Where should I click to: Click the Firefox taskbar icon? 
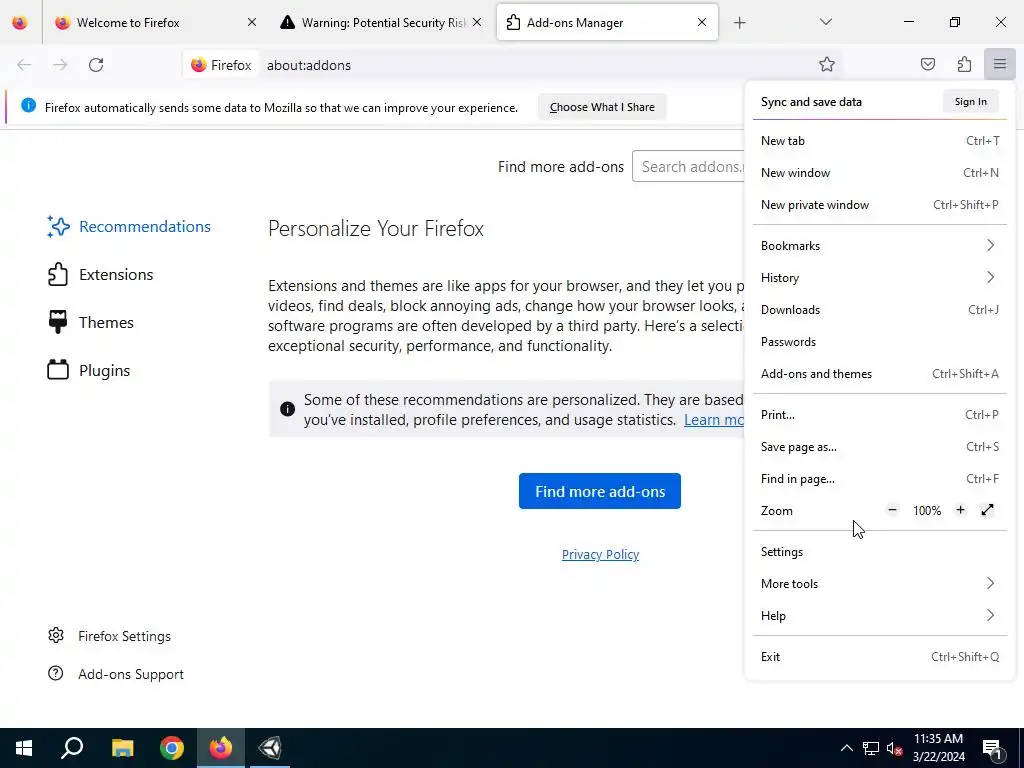tap(221, 748)
